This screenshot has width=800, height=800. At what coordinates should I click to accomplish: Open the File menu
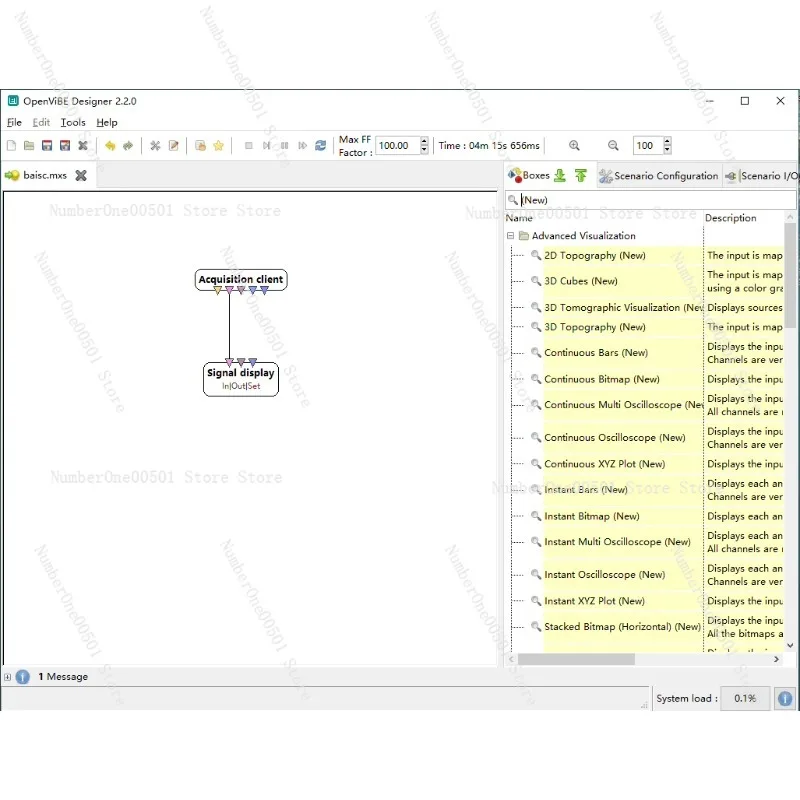[14, 122]
